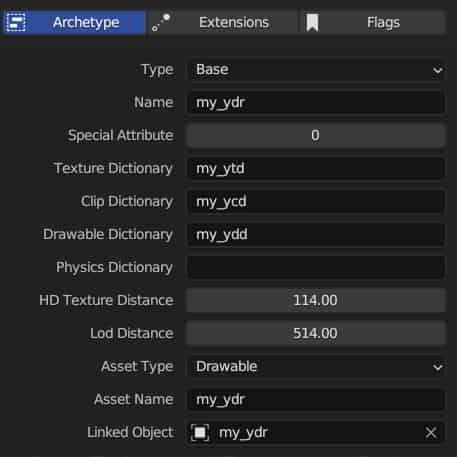This screenshot has width=457, height=457.
Task: Click the Extensions connected-dots icon
Action: (x=161, y=22)
